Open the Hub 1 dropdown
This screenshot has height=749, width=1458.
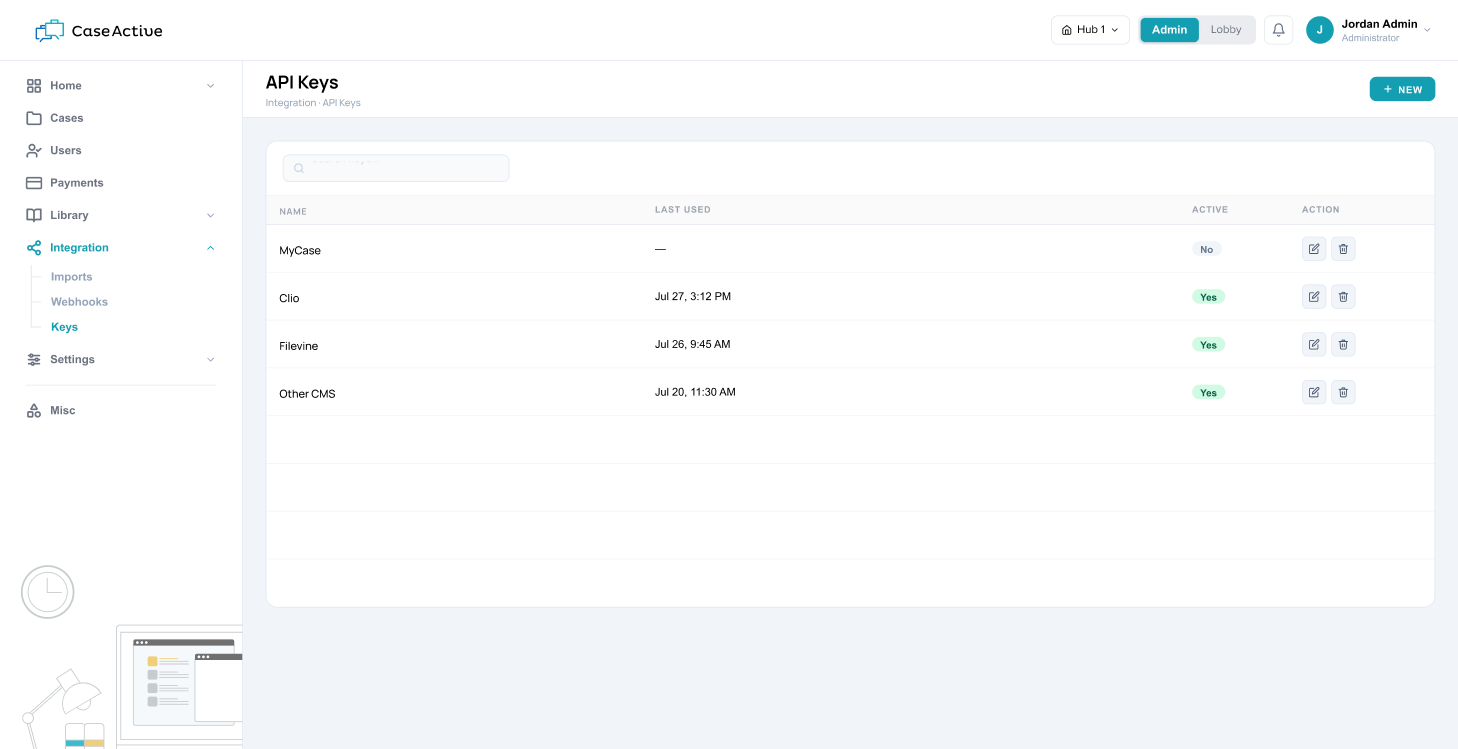point(1090,30)
